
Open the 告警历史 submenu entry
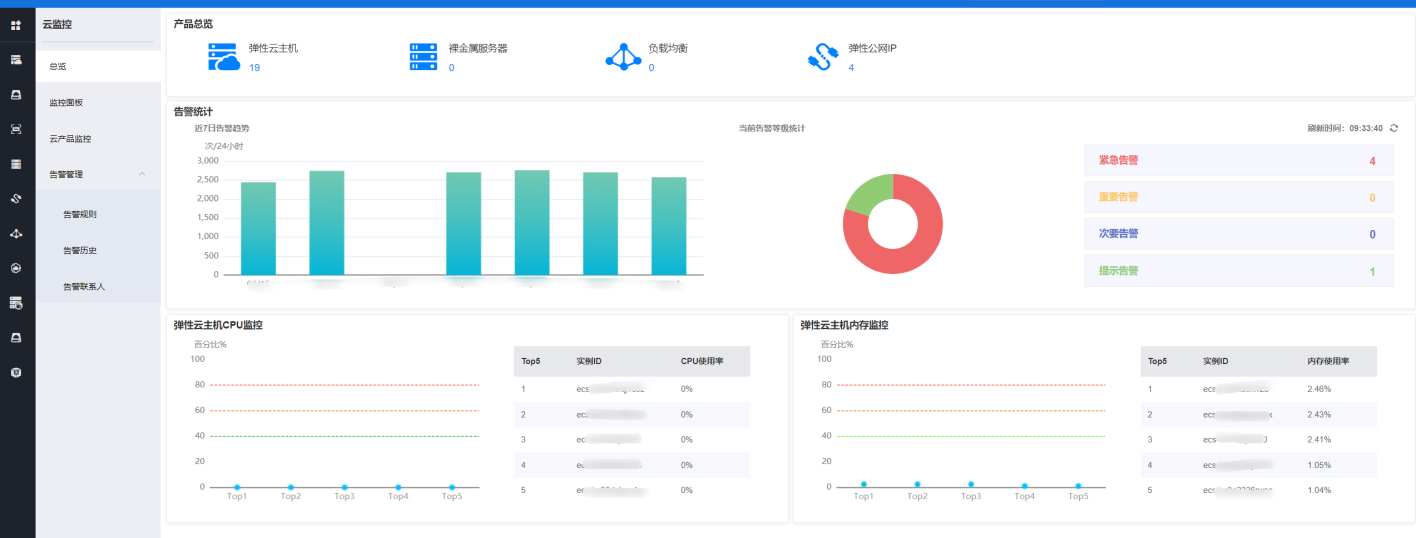80,250
